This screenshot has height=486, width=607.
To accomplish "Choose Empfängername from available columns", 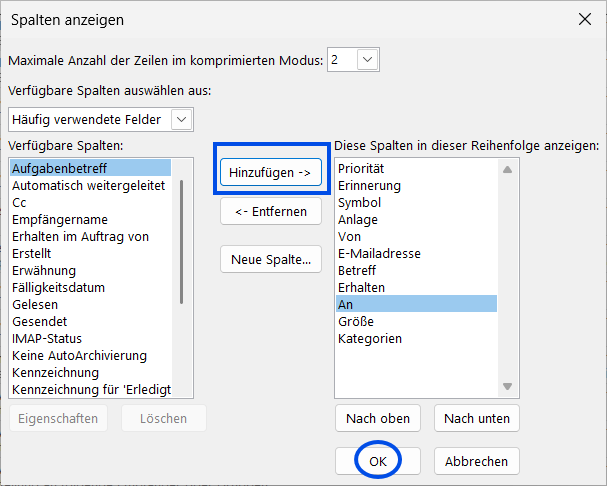I will 60,219.
